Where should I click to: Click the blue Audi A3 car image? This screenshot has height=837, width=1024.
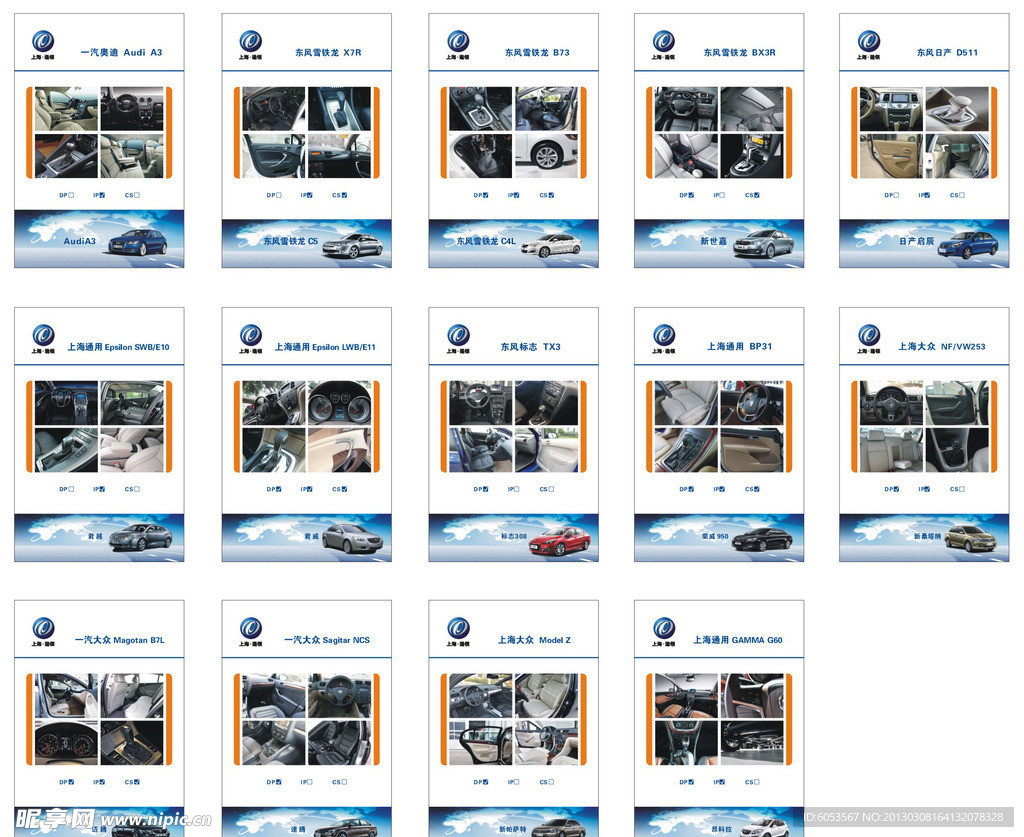(x=137, y=243)
